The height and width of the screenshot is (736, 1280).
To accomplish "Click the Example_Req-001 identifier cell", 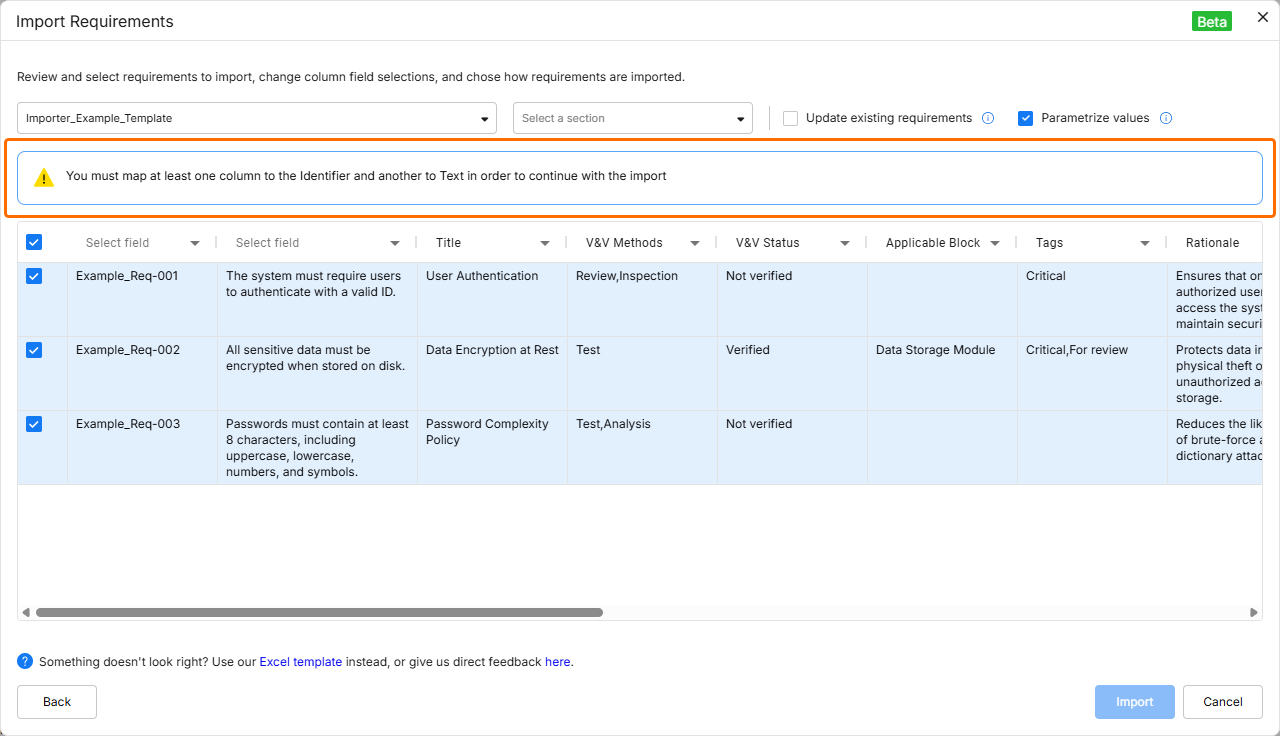I will point(142,300).
